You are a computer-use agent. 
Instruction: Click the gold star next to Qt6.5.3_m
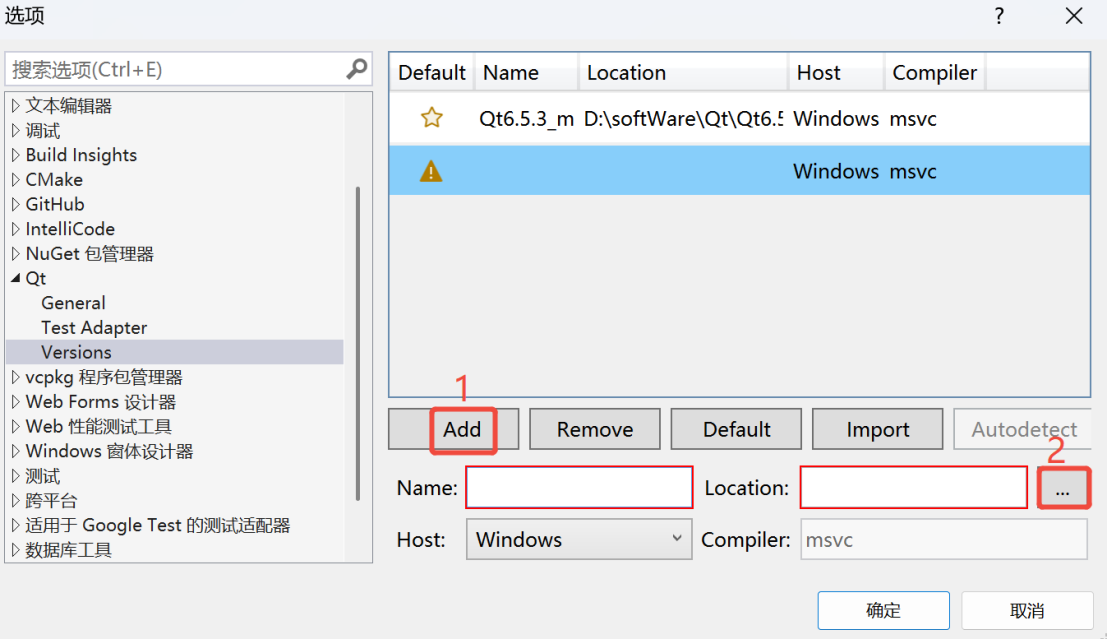(x=431, y=118)
